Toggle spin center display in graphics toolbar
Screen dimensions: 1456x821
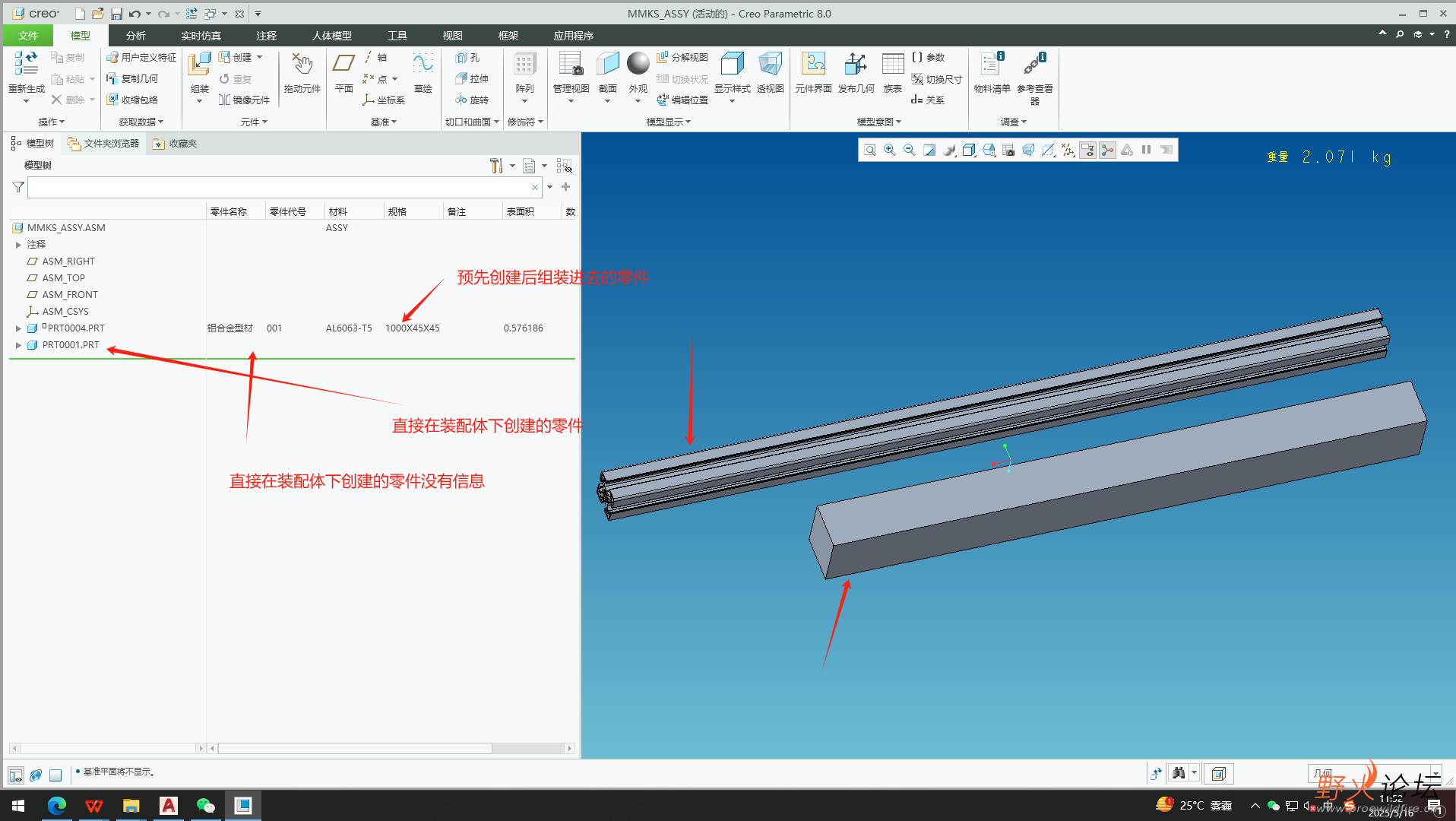[1107, 151]
